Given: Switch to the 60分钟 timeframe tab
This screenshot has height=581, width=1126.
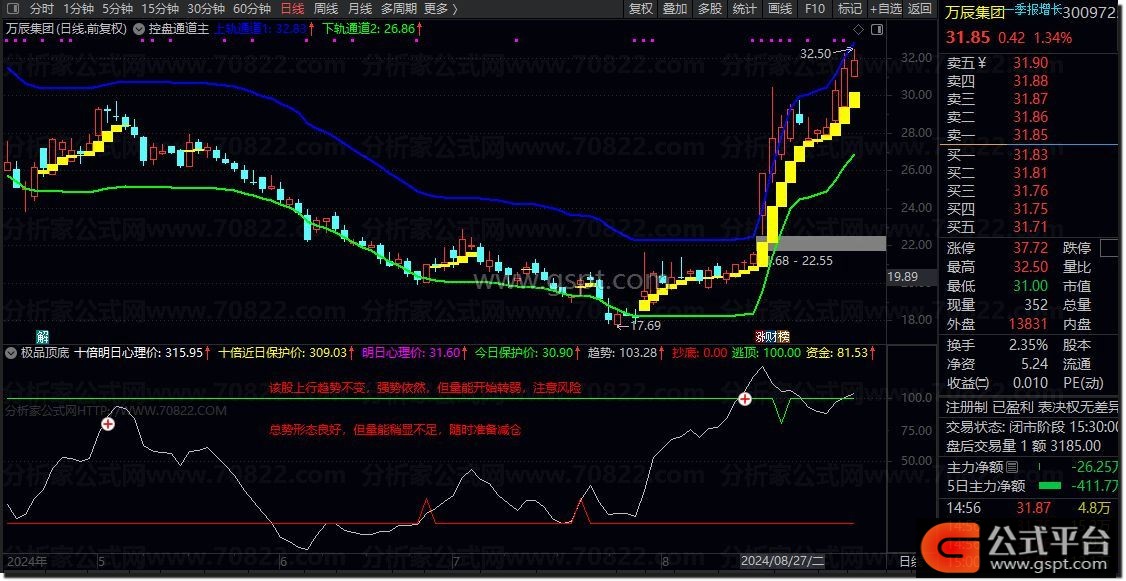Looking at the screenshot, I should [252, 9].
